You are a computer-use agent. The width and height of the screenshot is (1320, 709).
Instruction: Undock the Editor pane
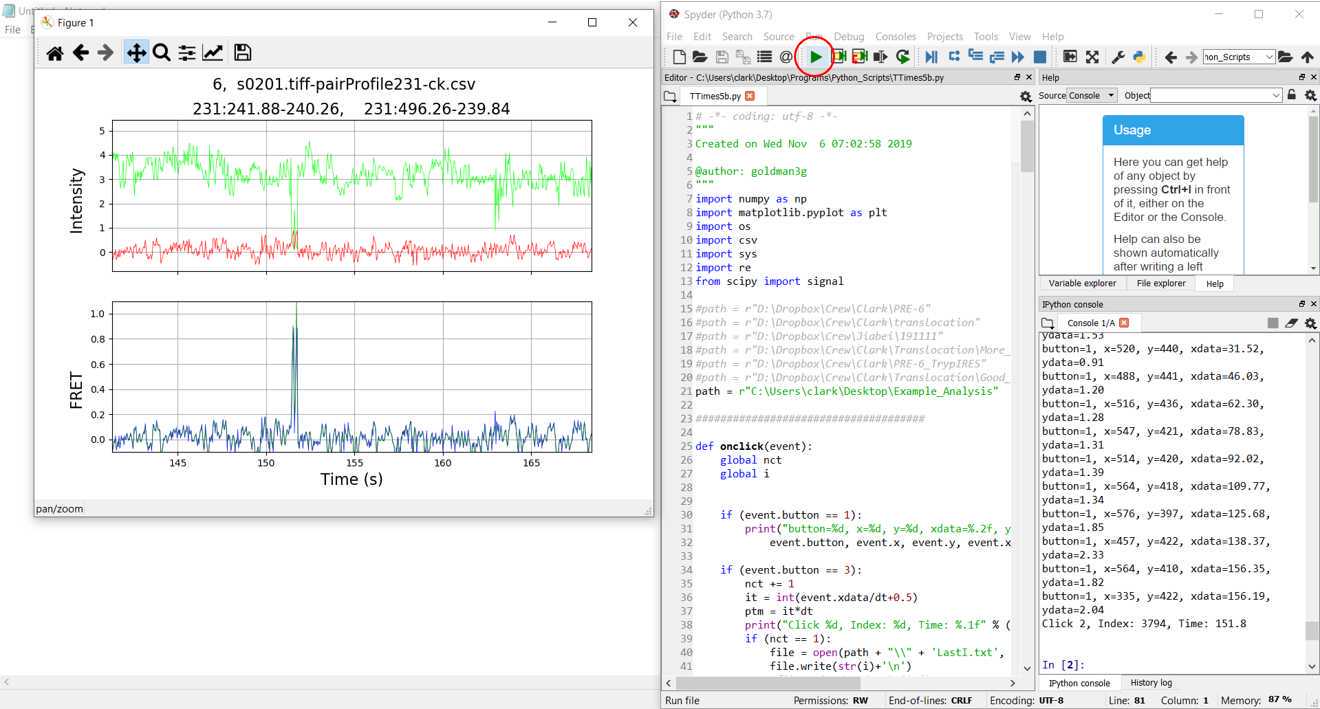tap(1018, 77)
